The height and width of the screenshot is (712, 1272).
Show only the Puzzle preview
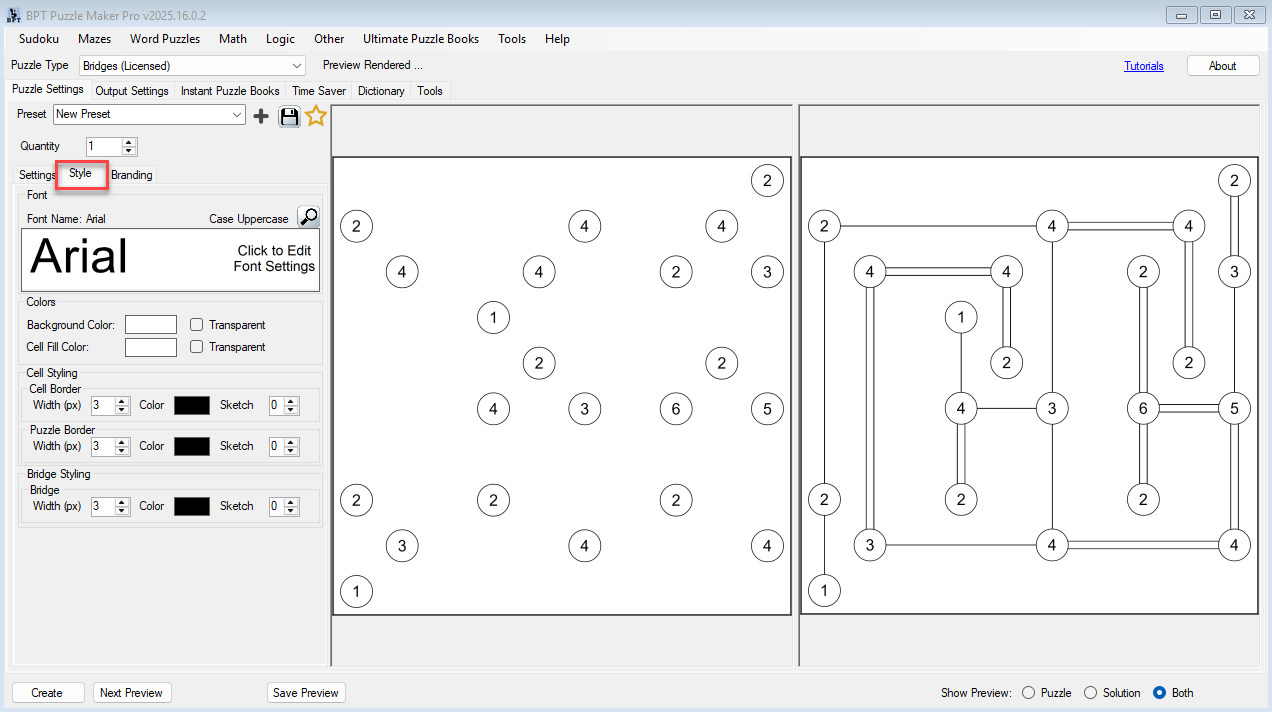pos(1028,692)
